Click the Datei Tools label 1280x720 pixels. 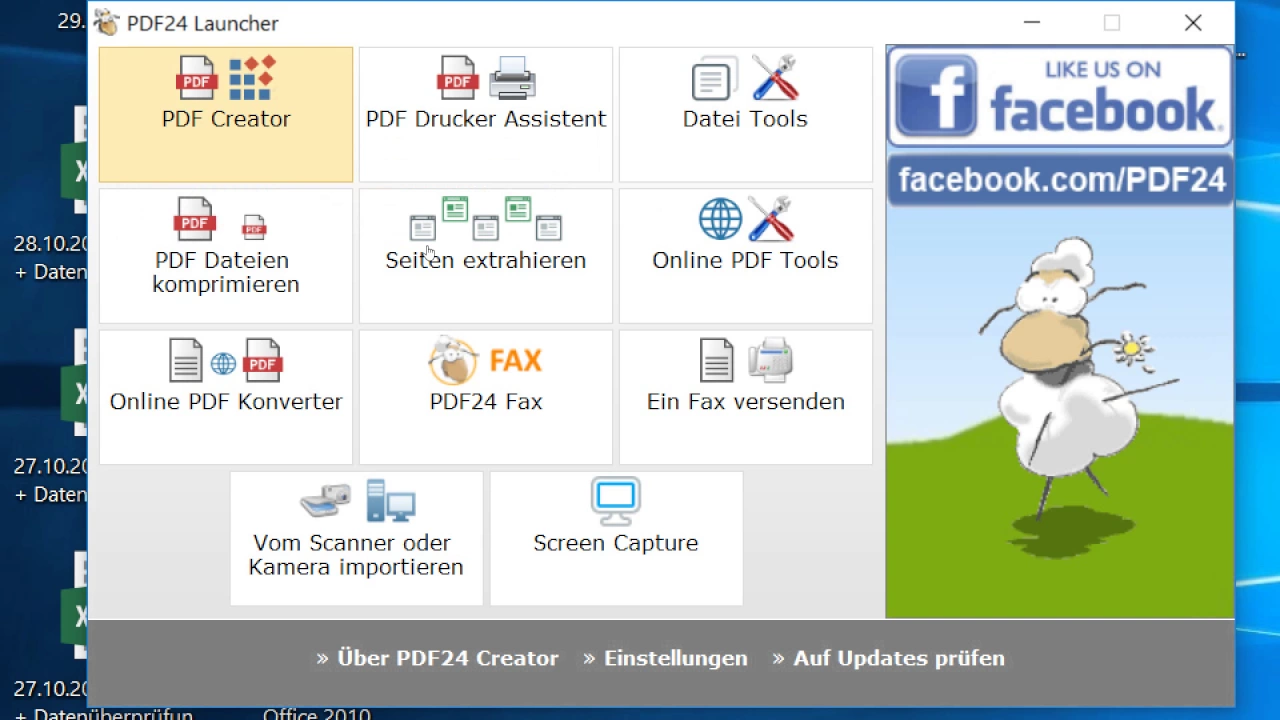(745, 119)
